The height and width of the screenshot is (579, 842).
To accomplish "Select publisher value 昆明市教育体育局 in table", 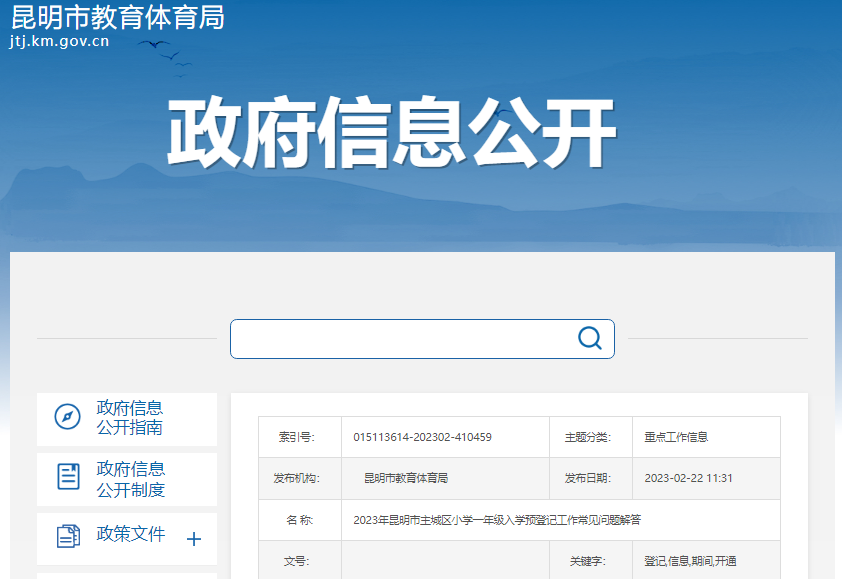I will (x=405, y=478).
